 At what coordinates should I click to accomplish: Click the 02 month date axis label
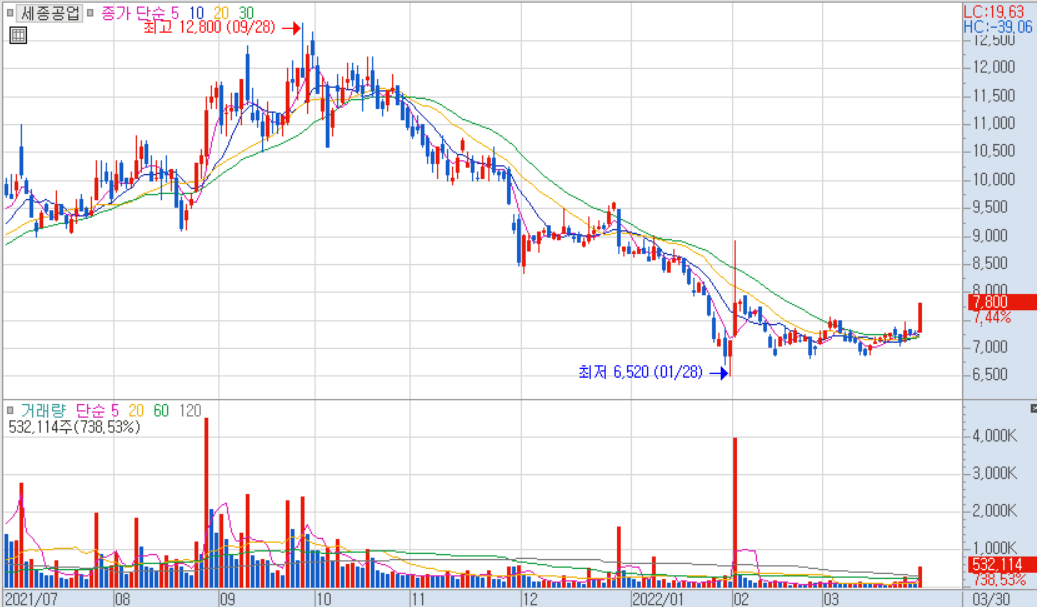(741, 599)
